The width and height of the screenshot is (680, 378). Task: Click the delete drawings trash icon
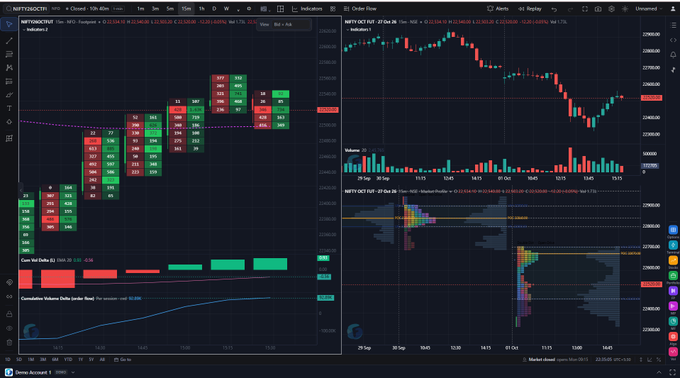click(x=9, y=342)
